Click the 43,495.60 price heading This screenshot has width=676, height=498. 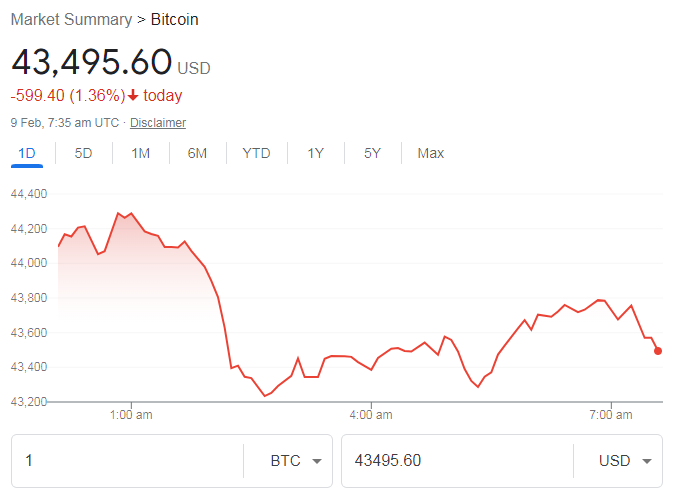coord(92,62)
